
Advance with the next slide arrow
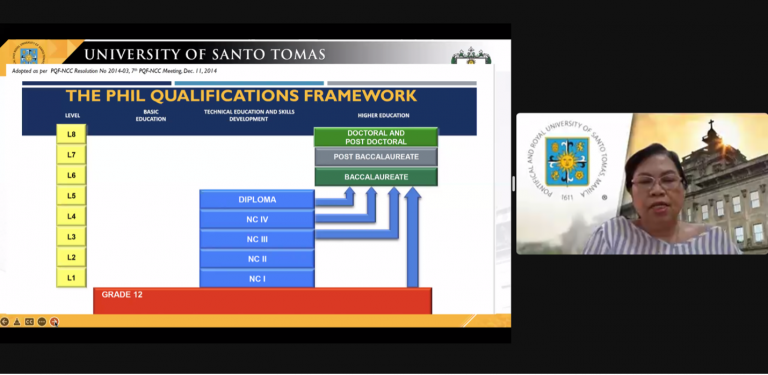pos(54,322)
